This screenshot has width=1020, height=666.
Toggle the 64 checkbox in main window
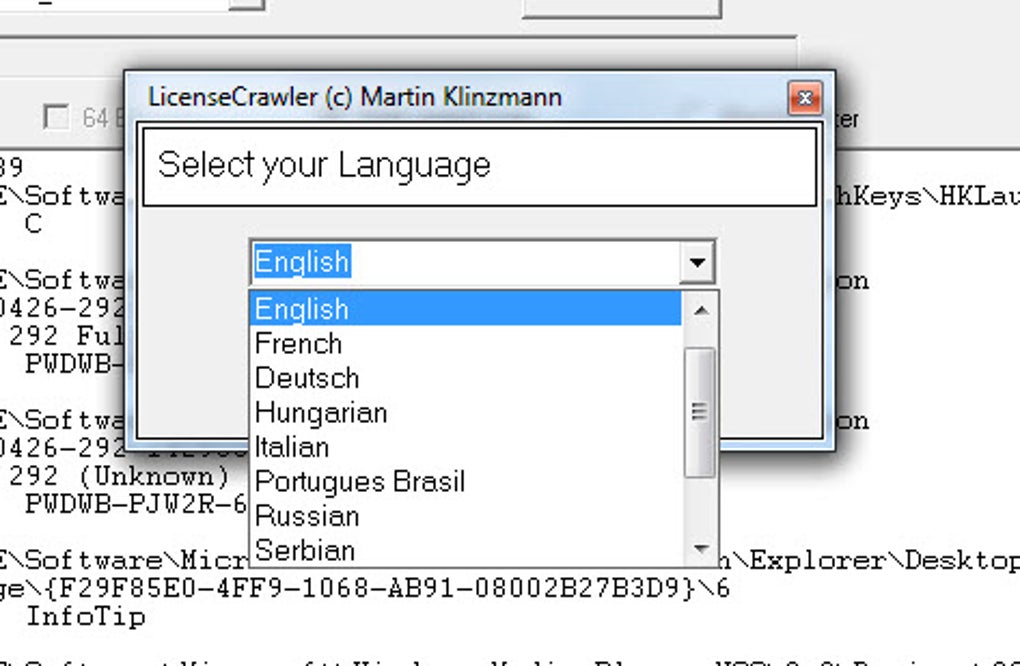(x=56, y=117)
